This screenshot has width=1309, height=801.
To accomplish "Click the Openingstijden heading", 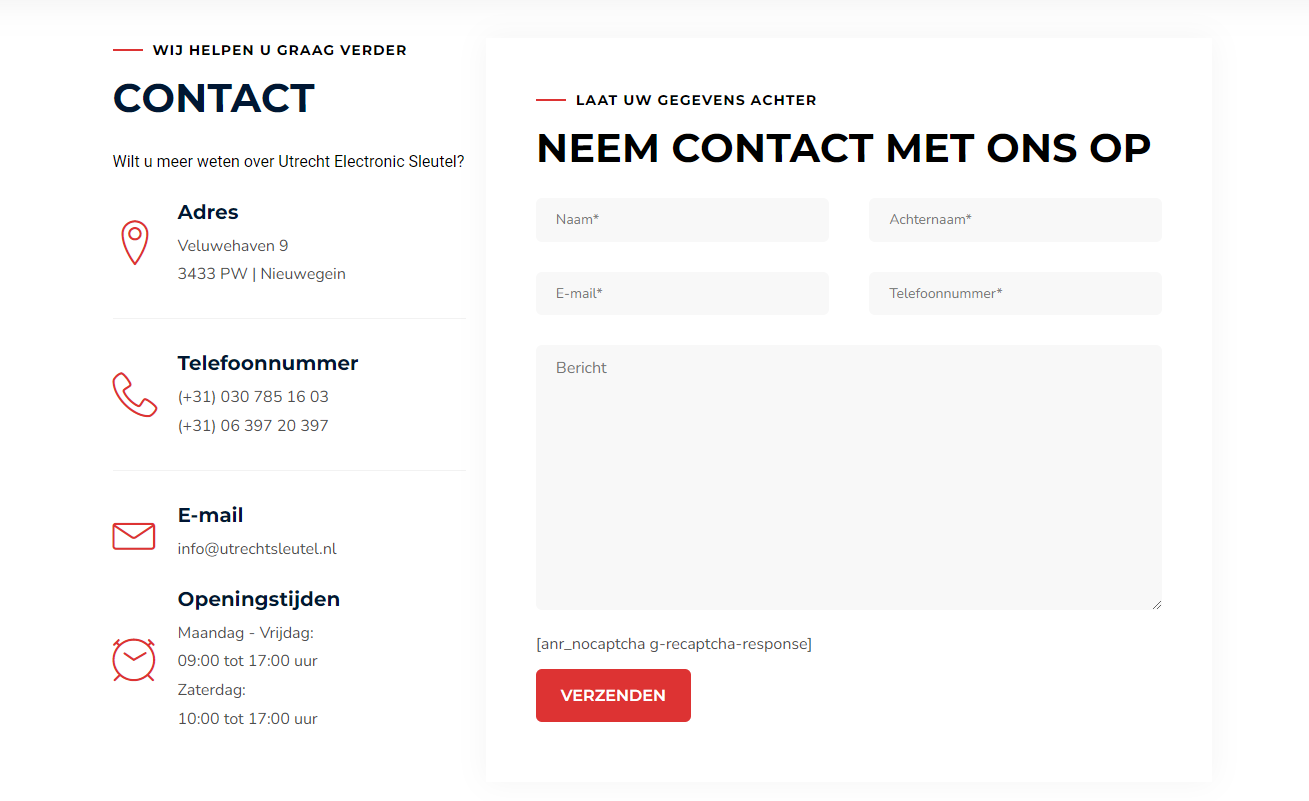I will coord(259,599).
